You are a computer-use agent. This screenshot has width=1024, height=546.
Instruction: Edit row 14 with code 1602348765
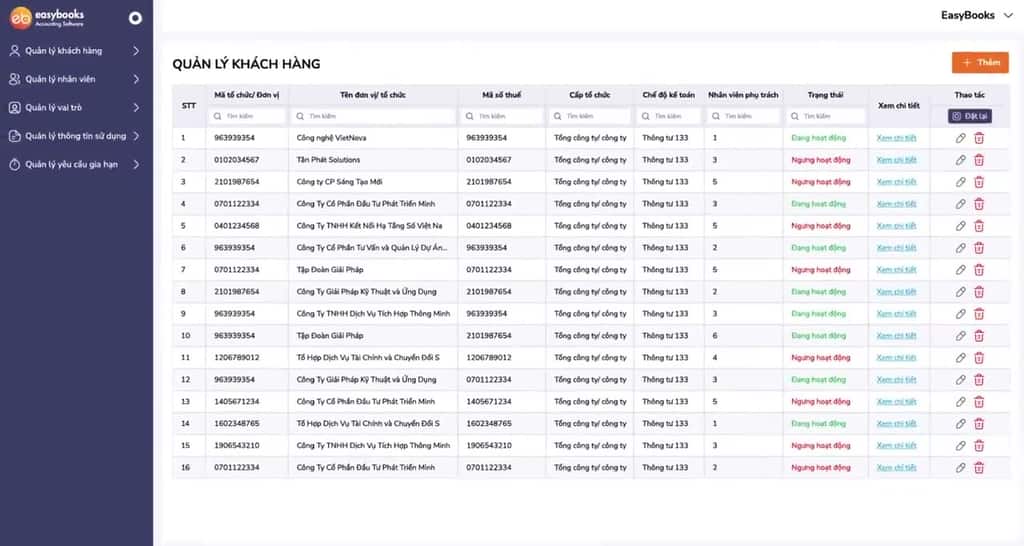coord(960,424)
